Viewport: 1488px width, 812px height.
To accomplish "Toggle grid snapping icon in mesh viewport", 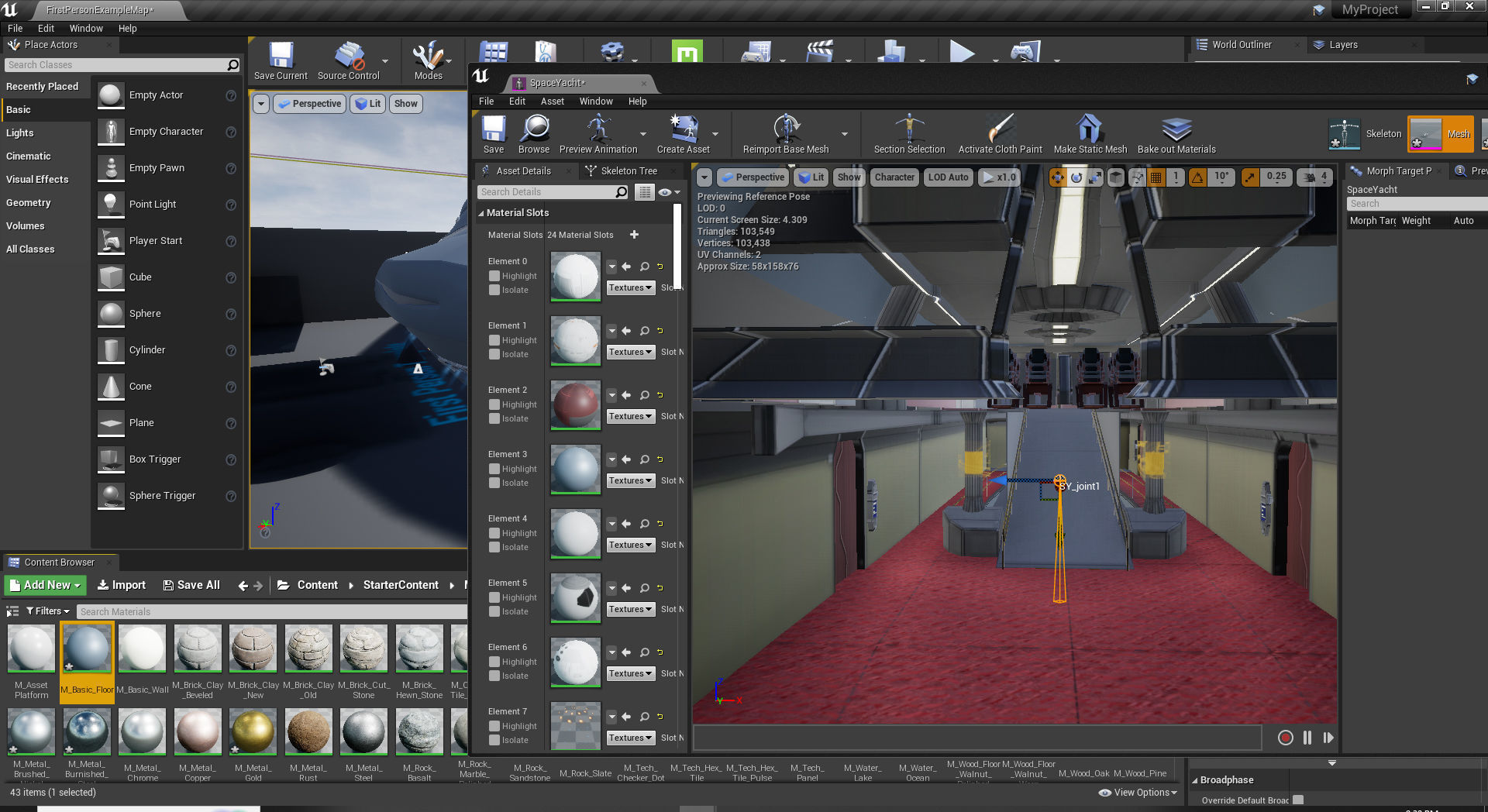I will tap(1156, 177).
